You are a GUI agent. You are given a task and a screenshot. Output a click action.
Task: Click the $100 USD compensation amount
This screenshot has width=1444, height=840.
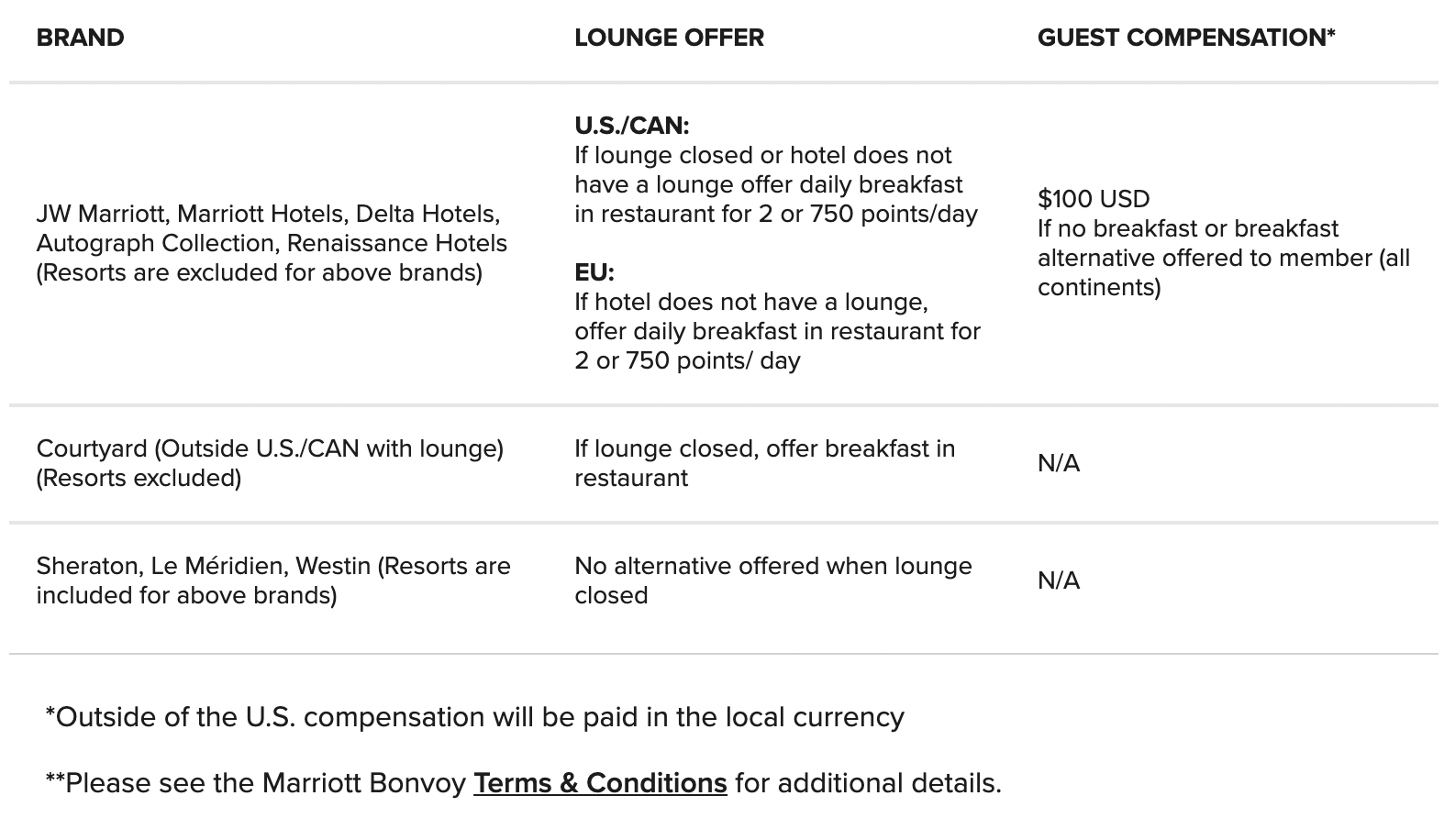click(1093, 199)
